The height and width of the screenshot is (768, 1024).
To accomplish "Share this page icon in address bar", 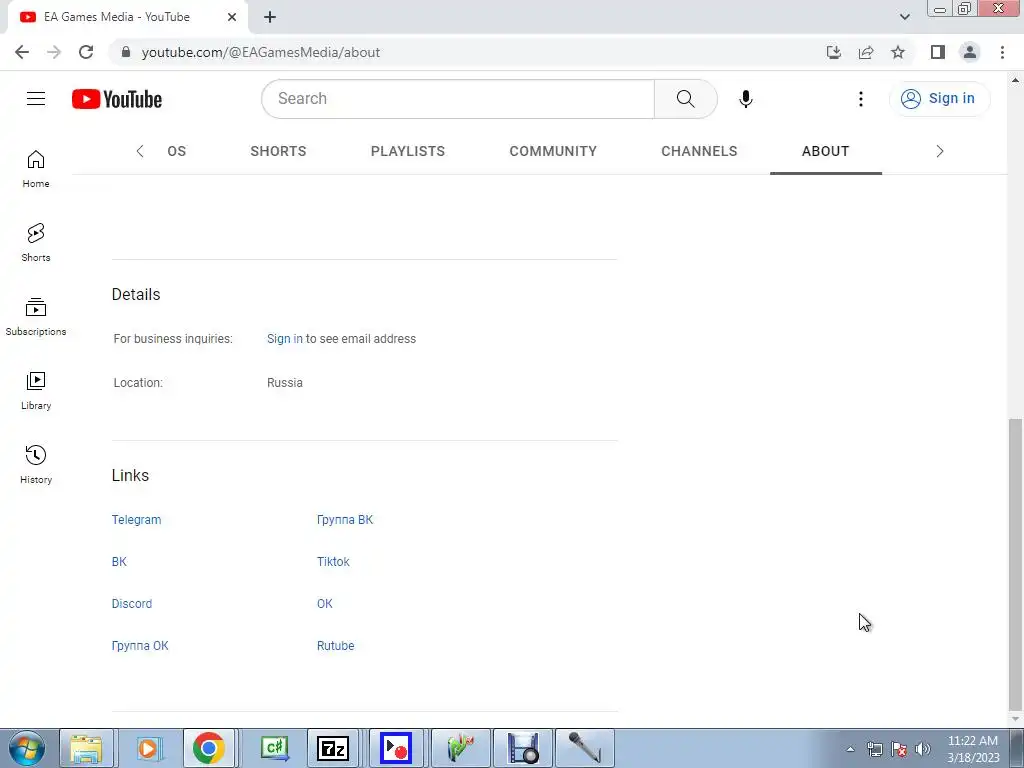I will tap(866, 52).
